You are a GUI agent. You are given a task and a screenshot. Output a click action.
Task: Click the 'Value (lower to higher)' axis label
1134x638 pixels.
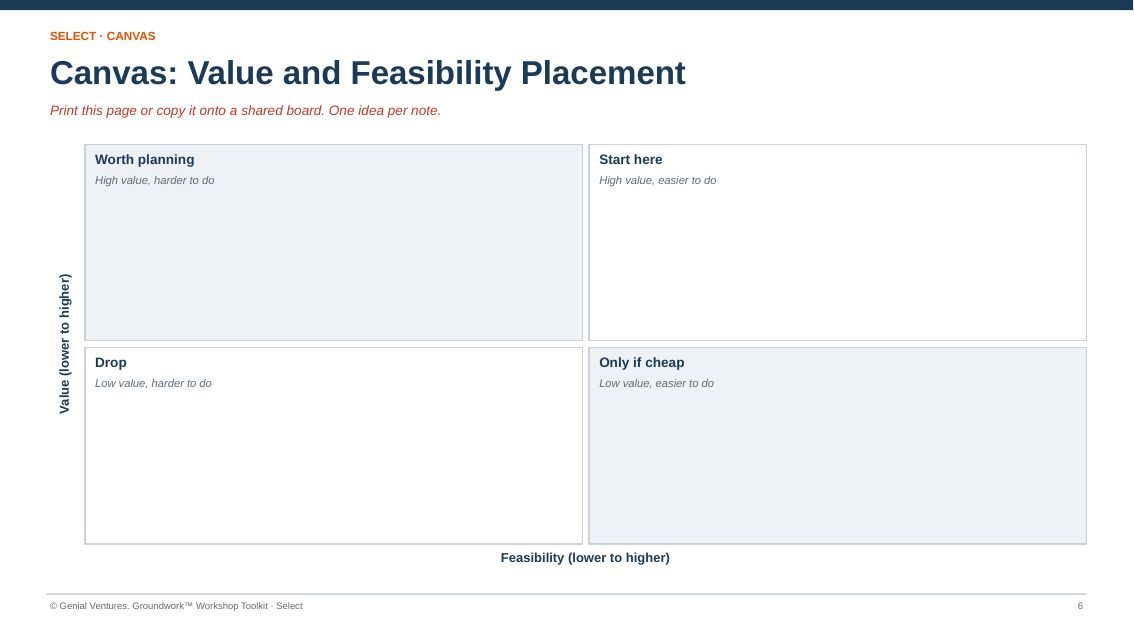(x=64, y=344)
